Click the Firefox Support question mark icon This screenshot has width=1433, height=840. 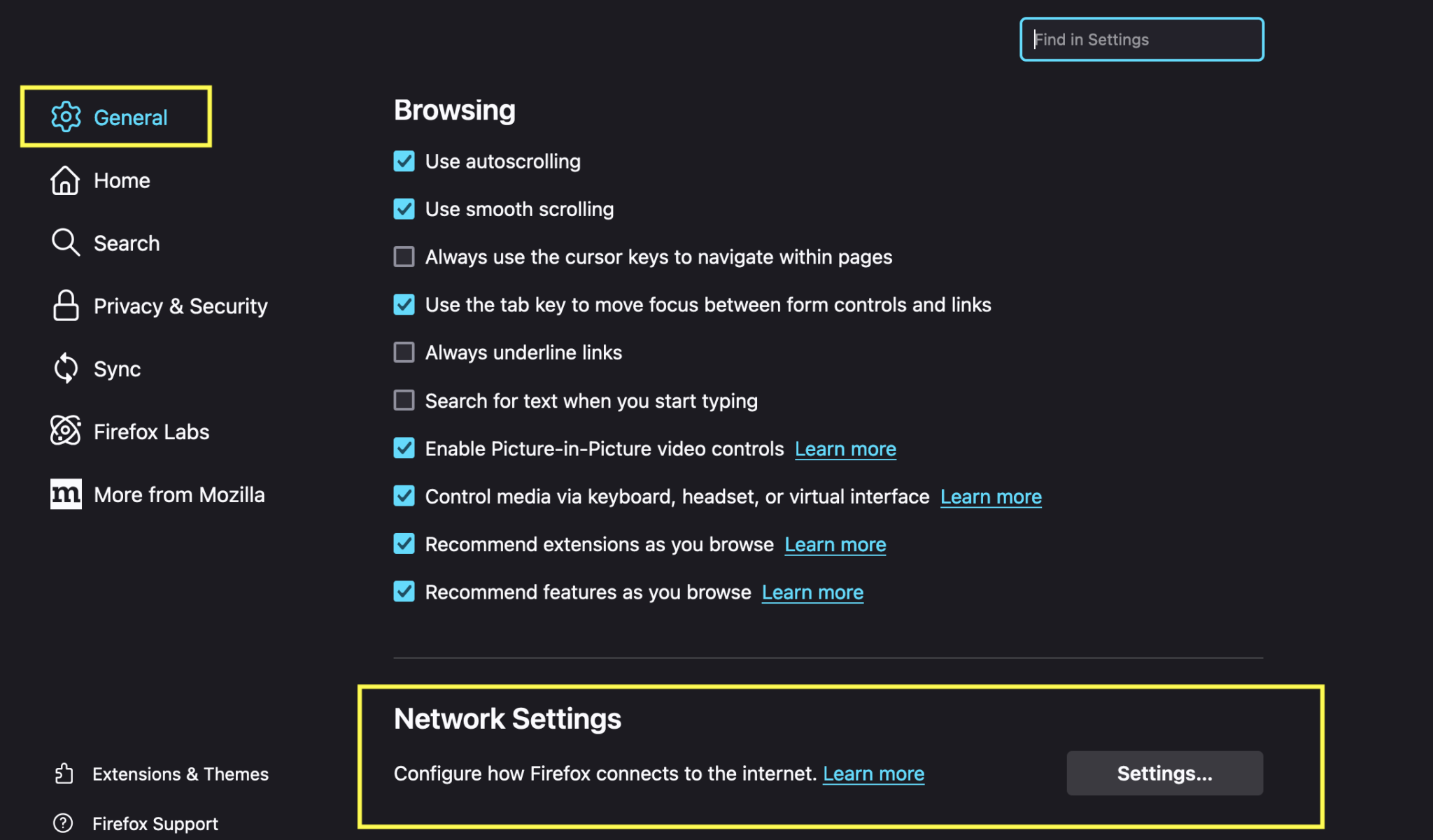coord(63,823)
